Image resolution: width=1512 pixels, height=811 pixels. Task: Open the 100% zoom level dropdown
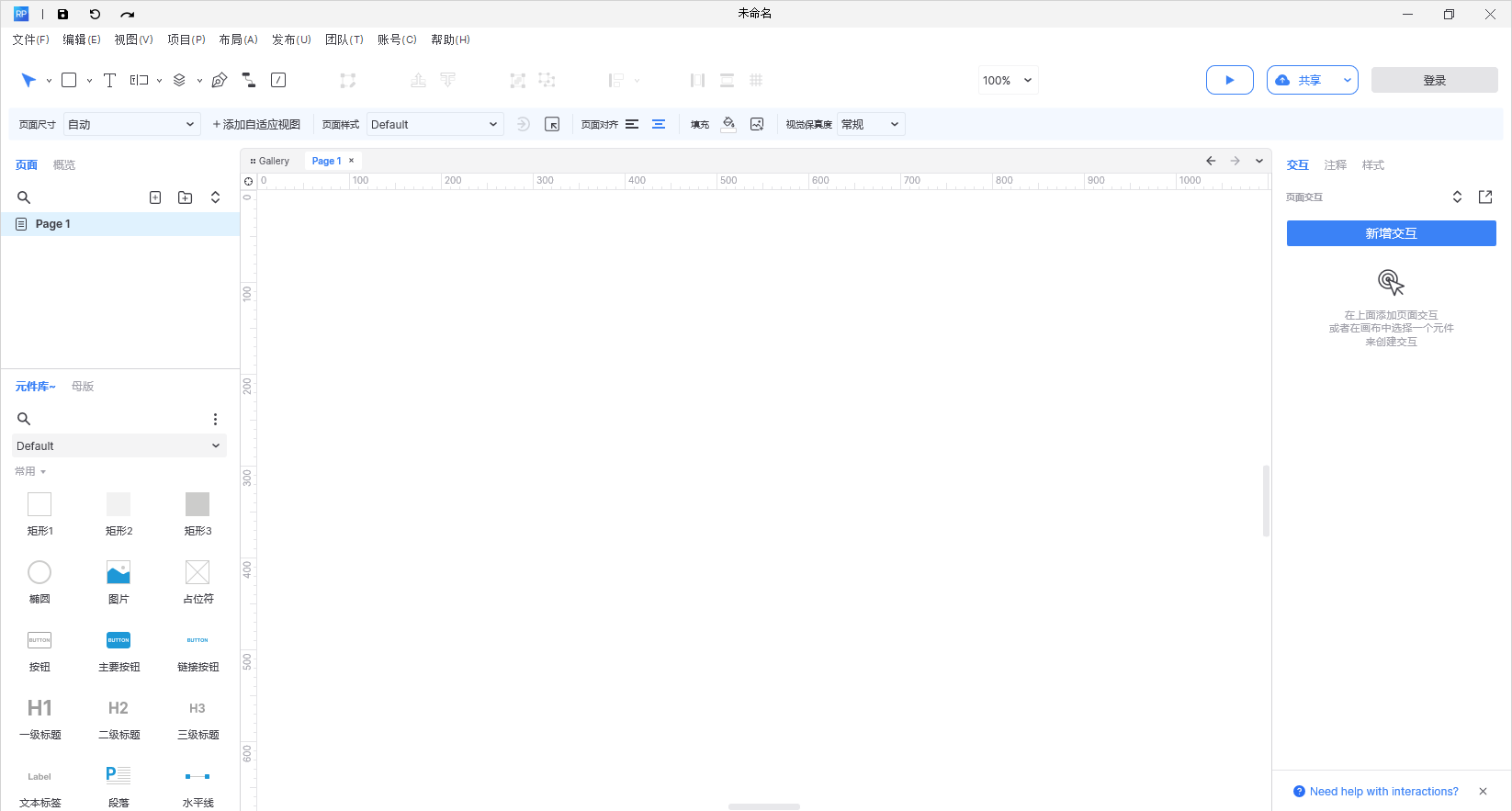pos(1008,81)
